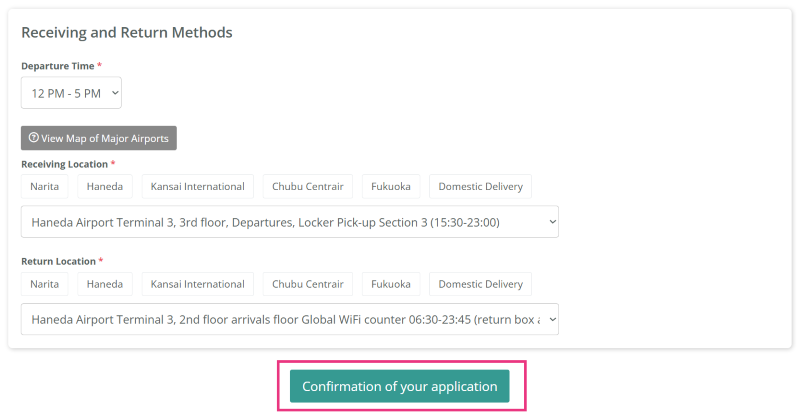
Task: Click the question mark icon on View Map button
Action: coord(34,138)
